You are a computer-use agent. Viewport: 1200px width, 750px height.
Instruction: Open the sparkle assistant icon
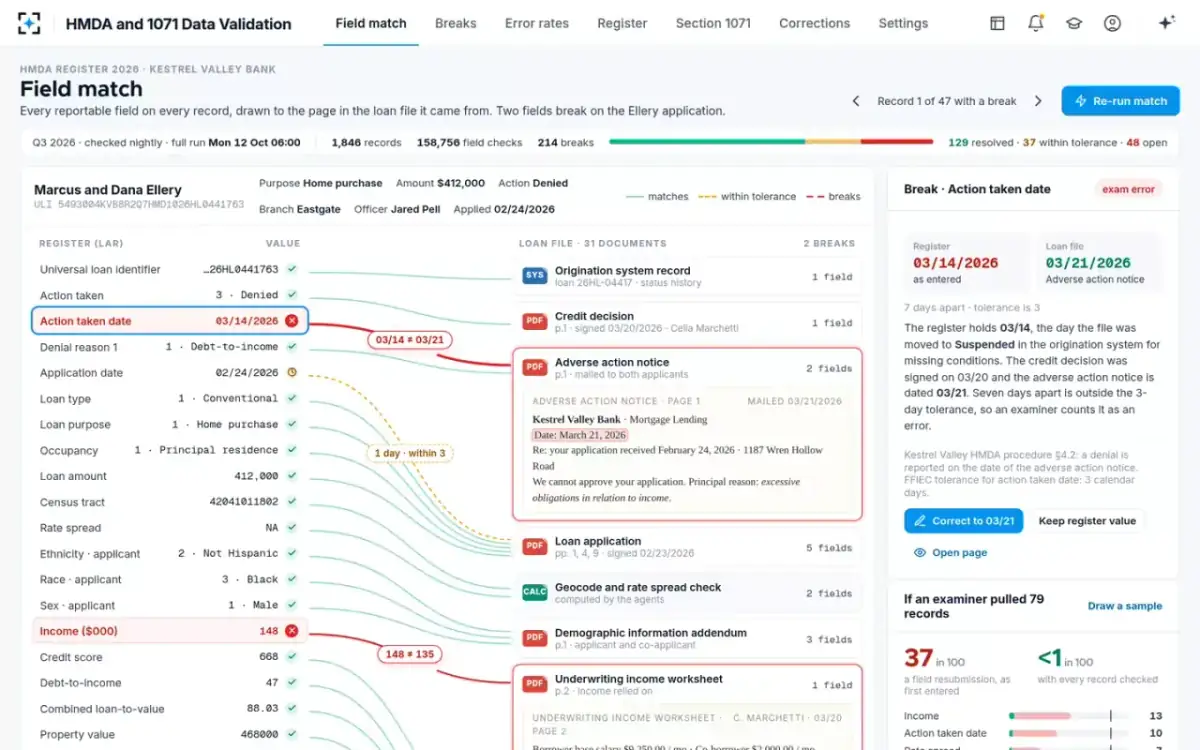pos(1166,23)
